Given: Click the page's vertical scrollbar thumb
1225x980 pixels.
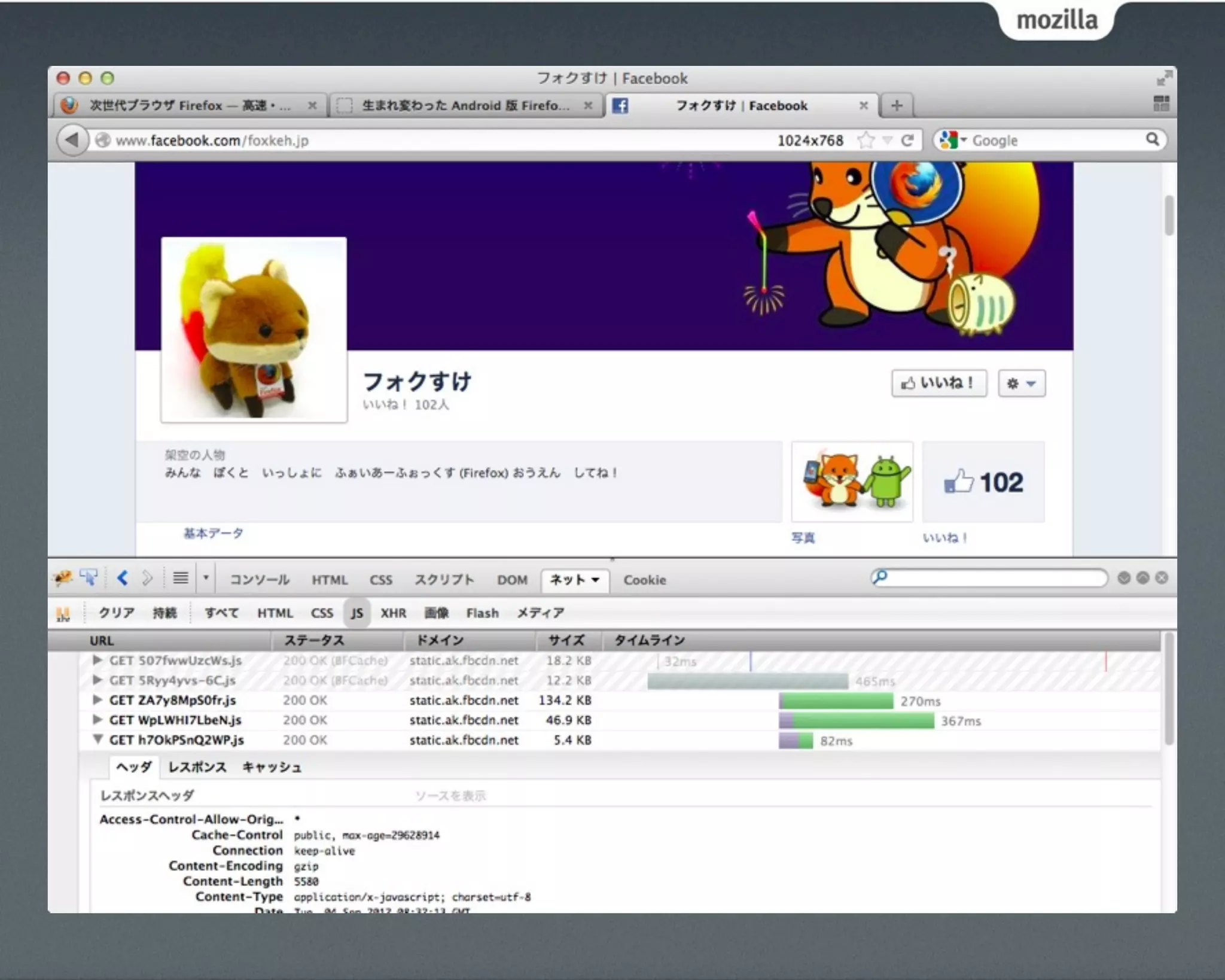Looking at the screenshot, I should point(1169,215).
